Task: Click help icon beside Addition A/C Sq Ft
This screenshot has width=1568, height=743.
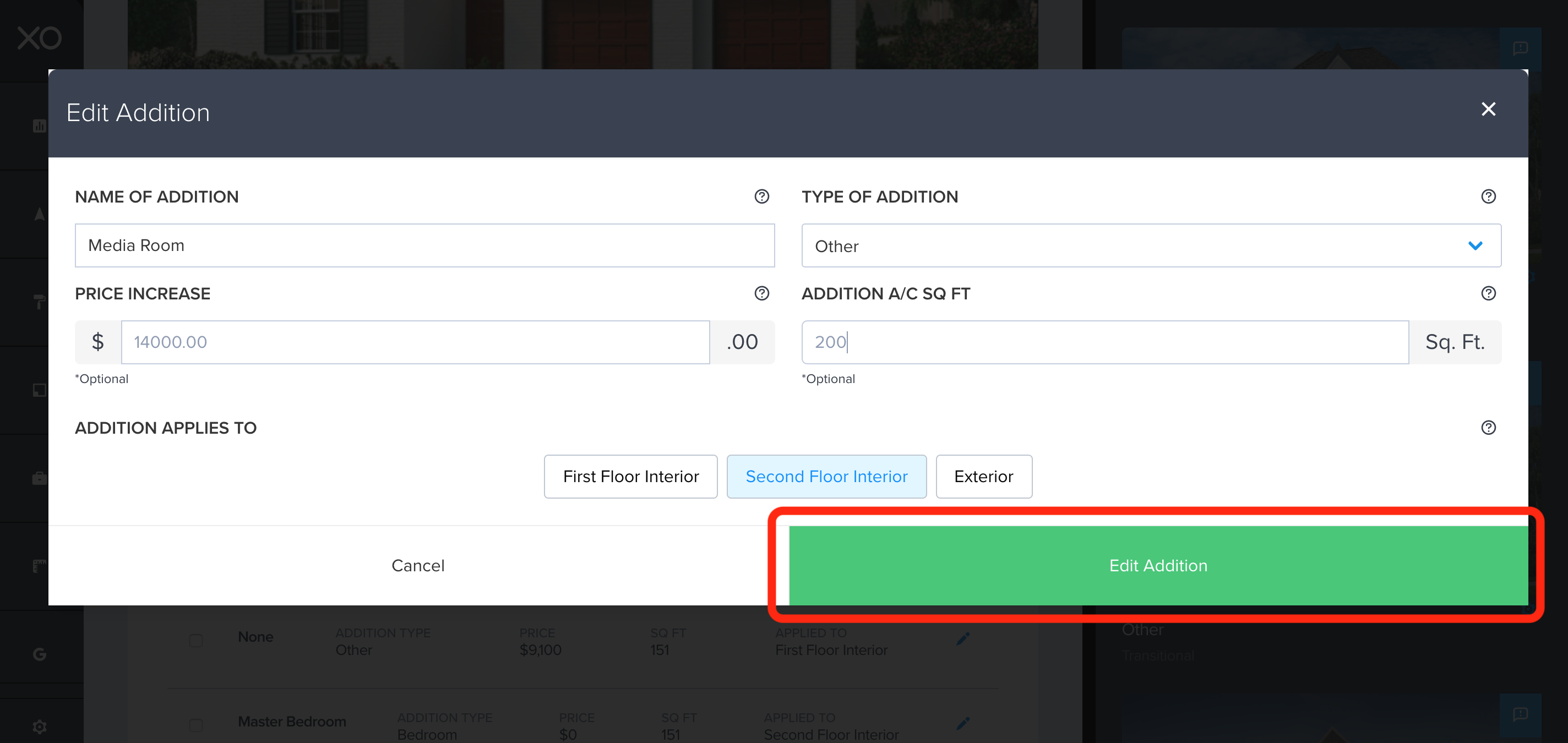Action: coord(1488,293)
